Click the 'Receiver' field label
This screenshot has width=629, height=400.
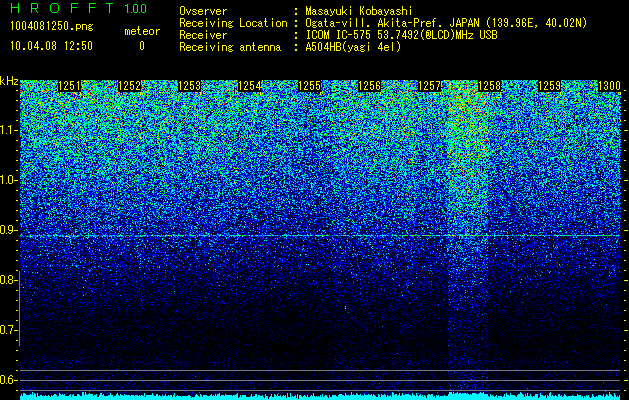[x=203, y=35]
